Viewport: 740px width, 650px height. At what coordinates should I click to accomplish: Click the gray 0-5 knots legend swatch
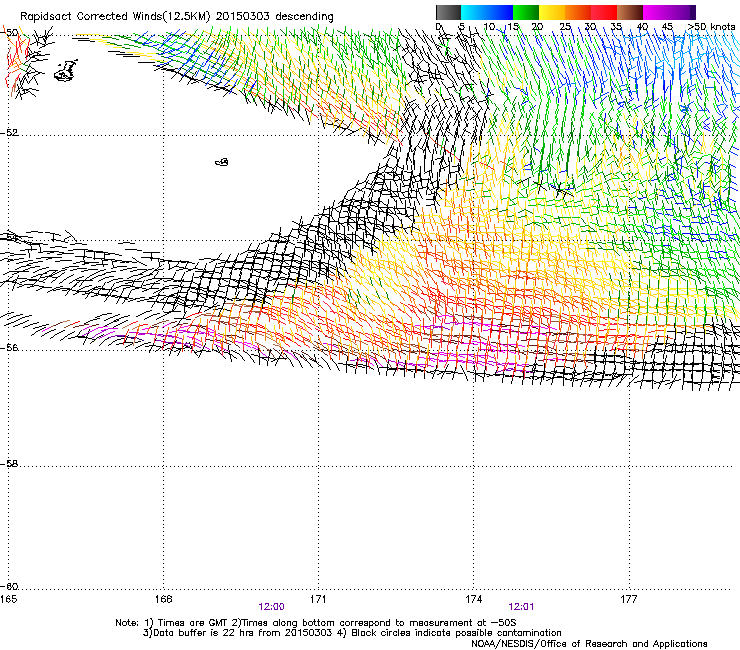click(x=448, y=12)
